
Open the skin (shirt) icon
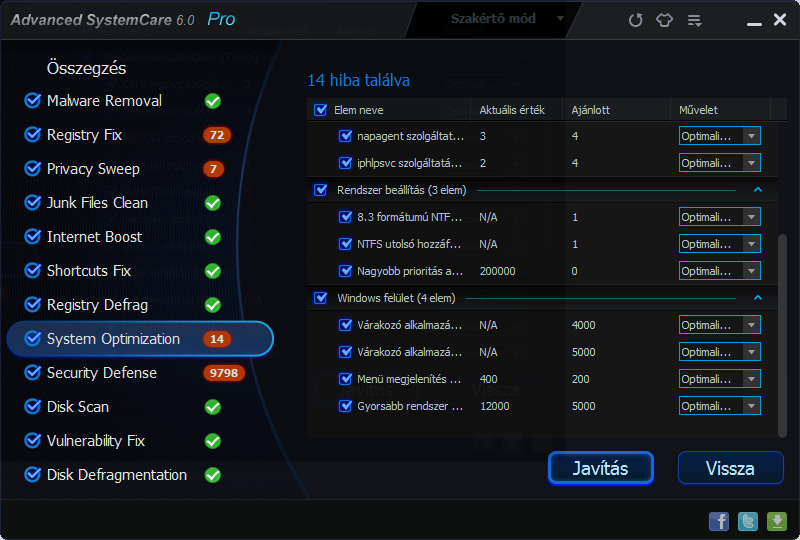[x=664, y=20]
